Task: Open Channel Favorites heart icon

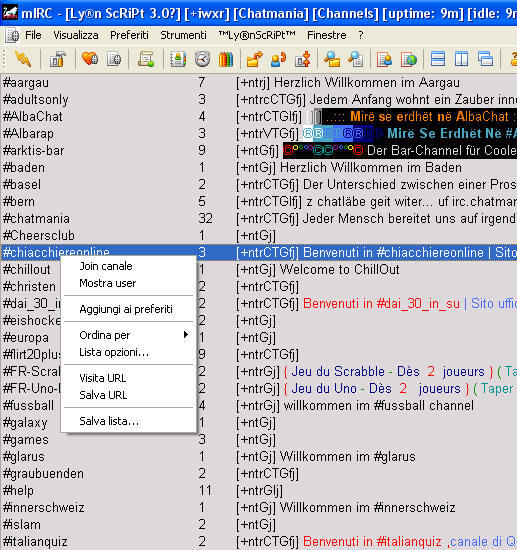Action: tap(90, 59)
